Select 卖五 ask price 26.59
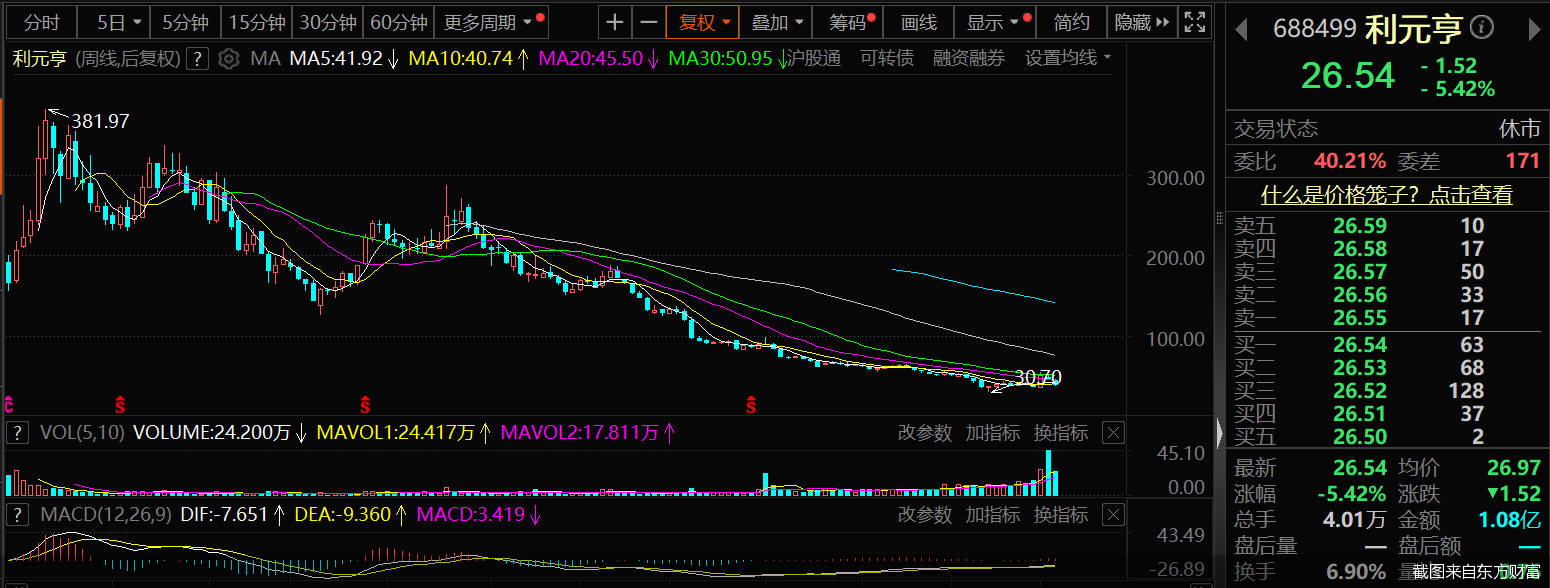Screen dimensions: 1550x588 click(x=1359, y=225)
